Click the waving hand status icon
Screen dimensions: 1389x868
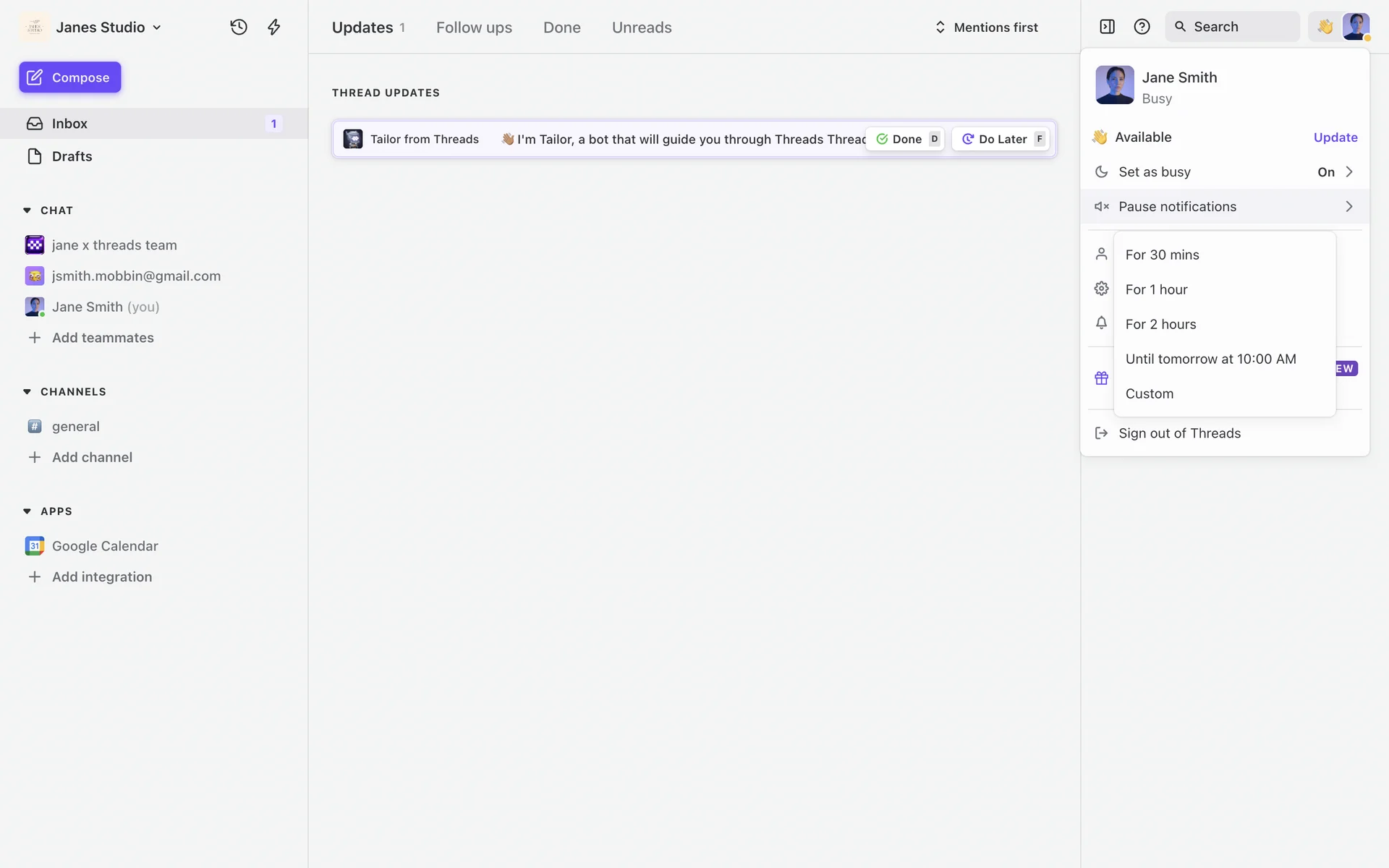(1325, 27)
